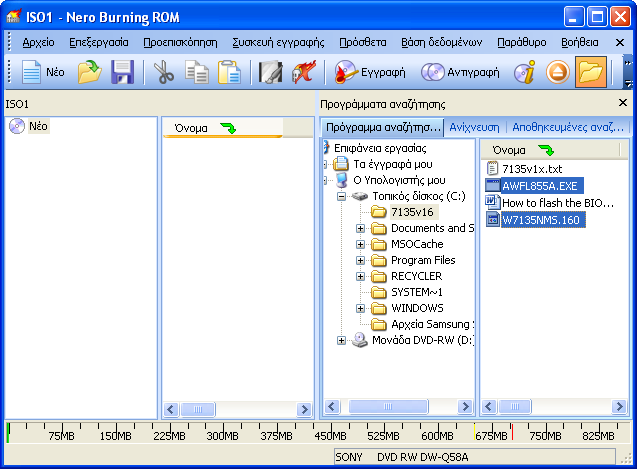Switch to Ανίχνευση tab
Image resolution: width=637 pixels, height=469 pixels.
click(x=474, y=127)
